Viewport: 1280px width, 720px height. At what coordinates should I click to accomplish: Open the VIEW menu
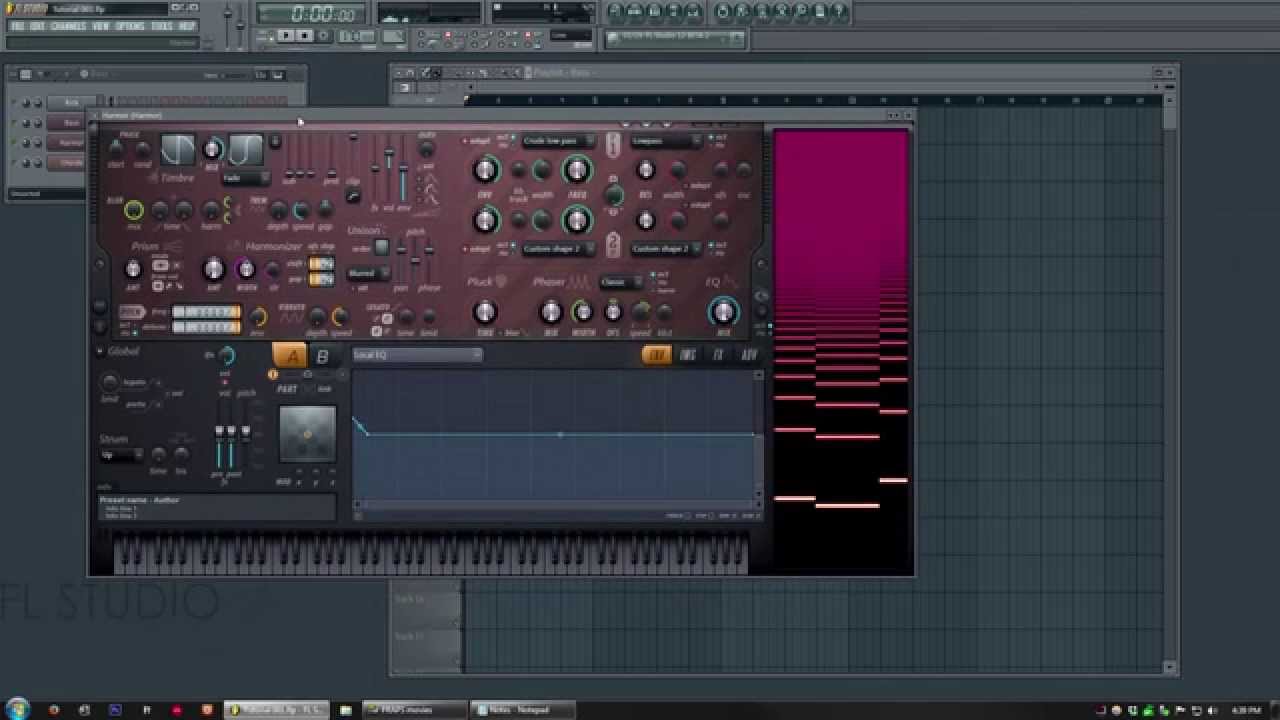click(x=101, y=26)
